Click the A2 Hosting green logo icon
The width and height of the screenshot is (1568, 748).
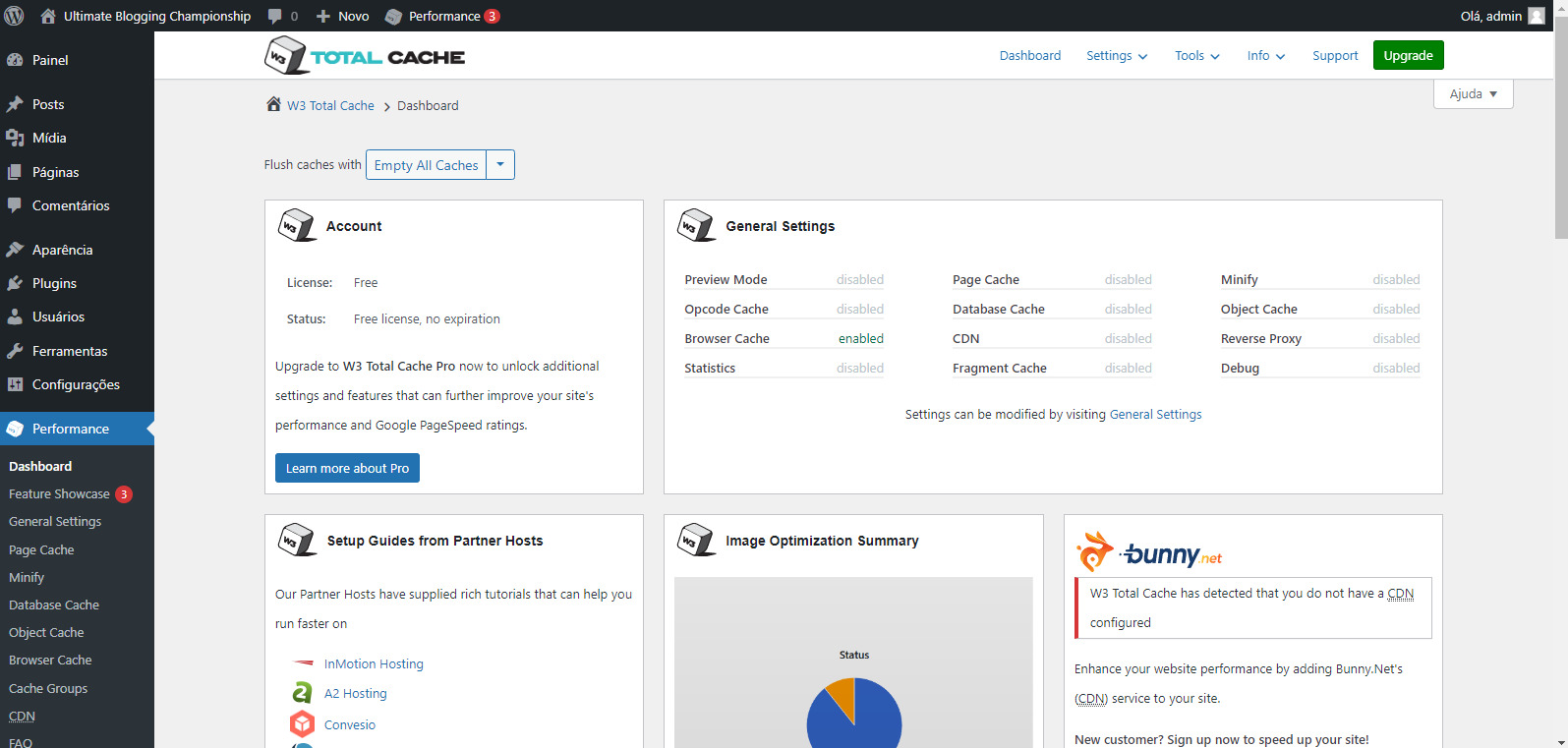point(302,693)
